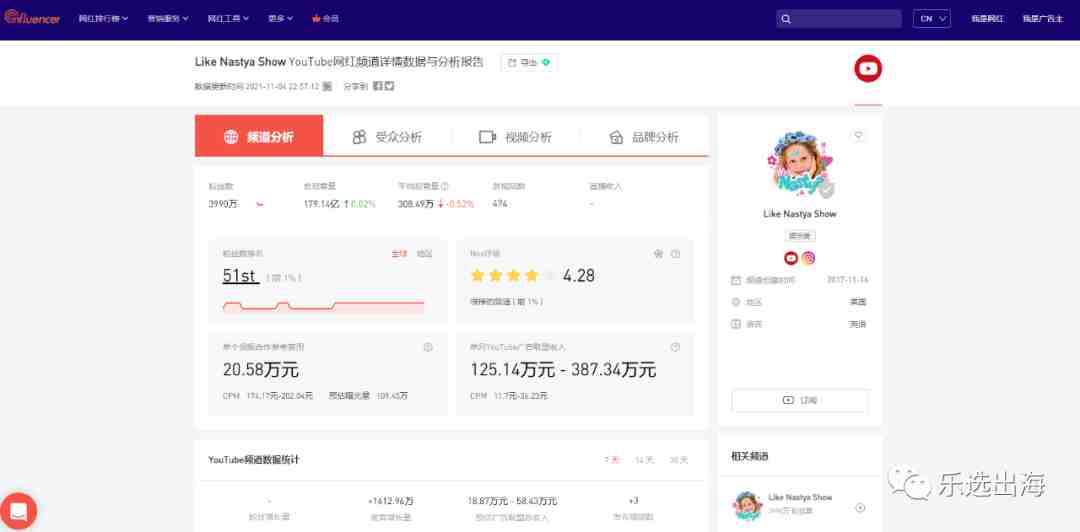This screenshot has width=1080, height=532.
Task: Click the category tag under channel name
Action: (800, 236)
